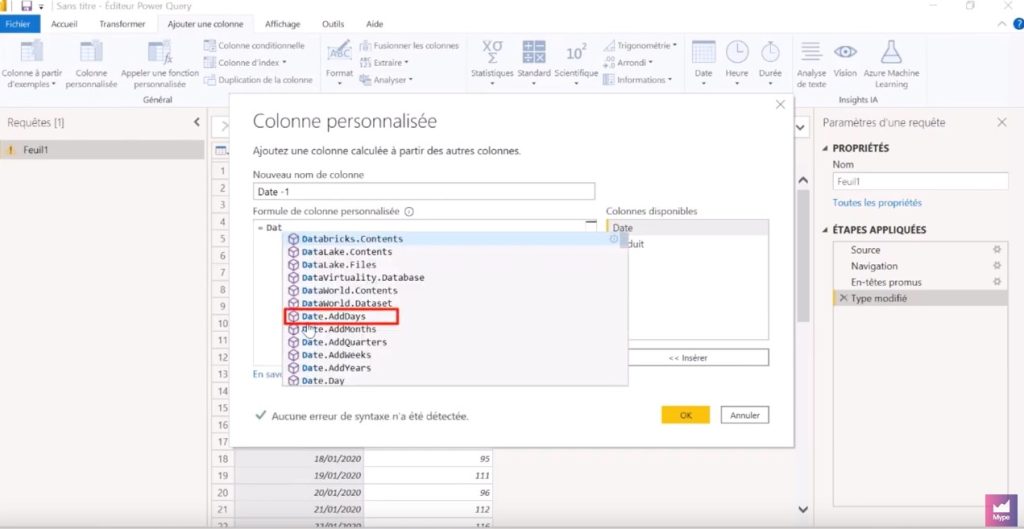Click Colonne à partir d'exemples icon
Viewport: 1024px width, 529px height.
(x=31, y=52)
